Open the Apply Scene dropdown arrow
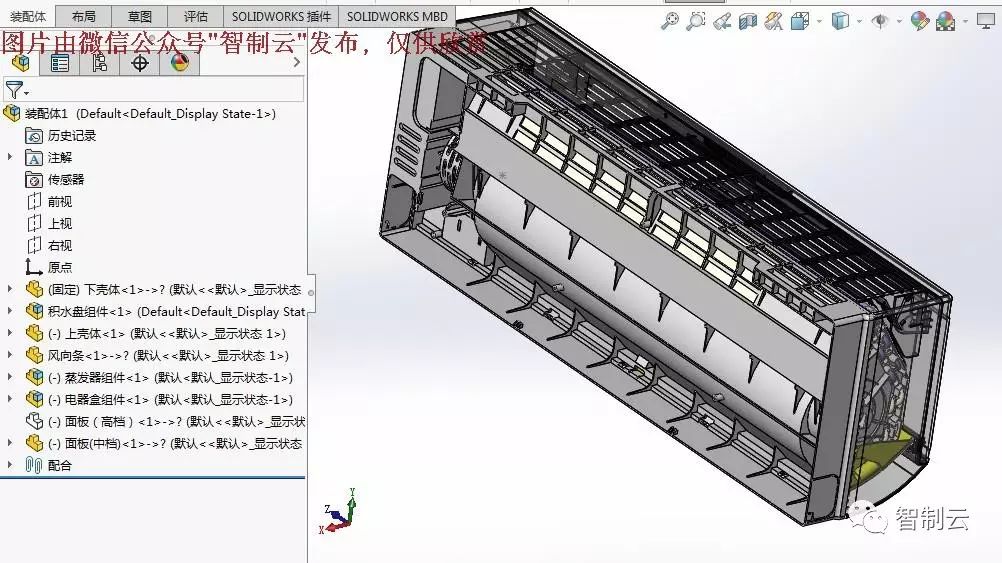This screenshot has height=563, width=1002. pos(965,22)
